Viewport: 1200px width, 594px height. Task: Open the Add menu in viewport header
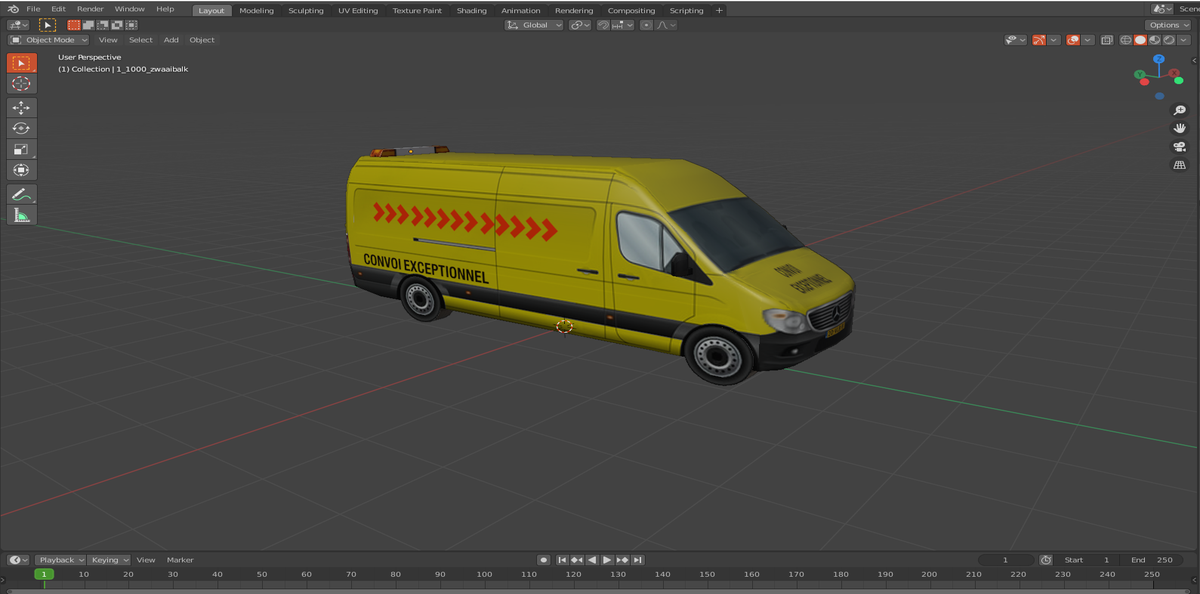coord(171,40)
